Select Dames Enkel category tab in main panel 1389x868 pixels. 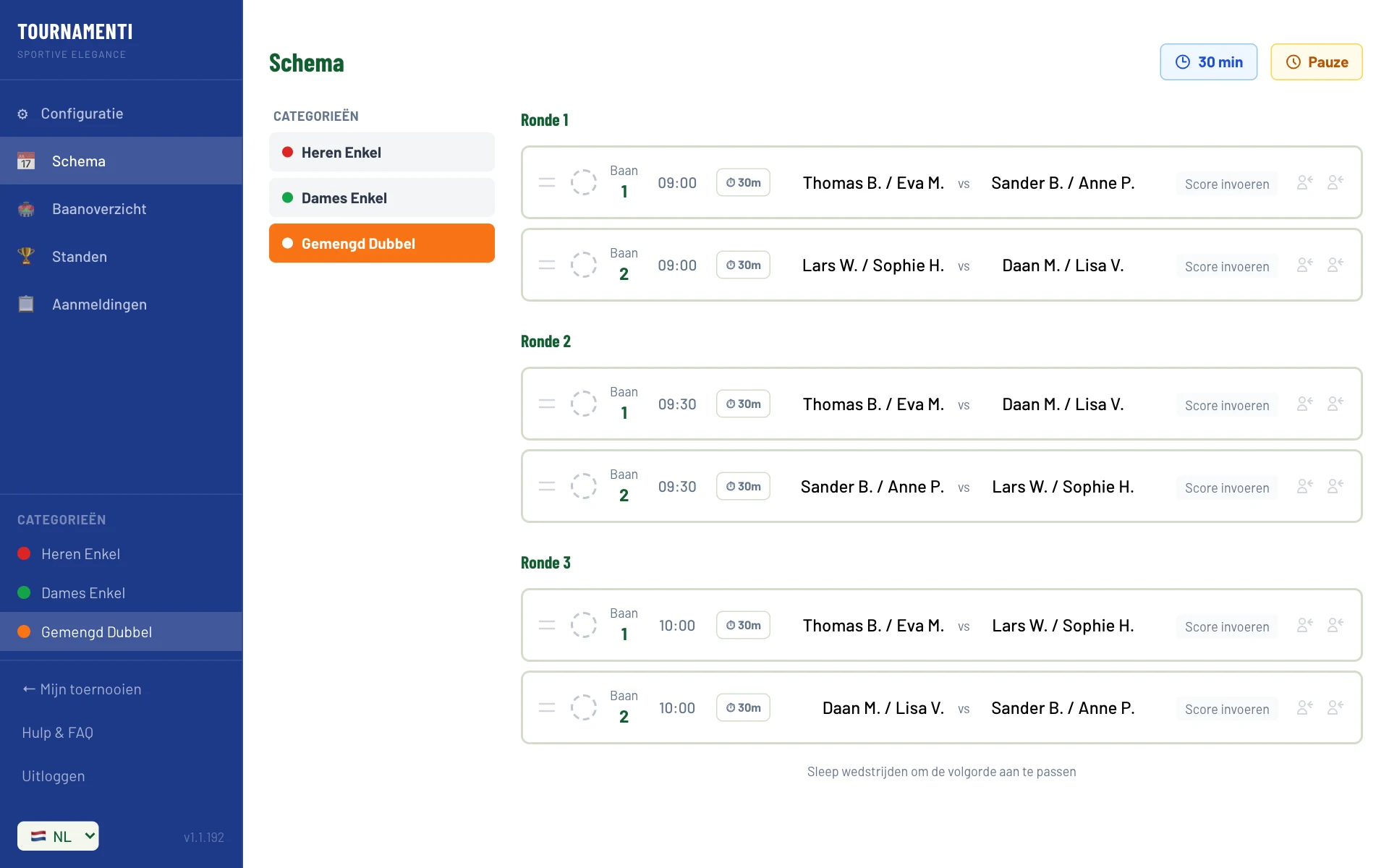click(382, 197)
